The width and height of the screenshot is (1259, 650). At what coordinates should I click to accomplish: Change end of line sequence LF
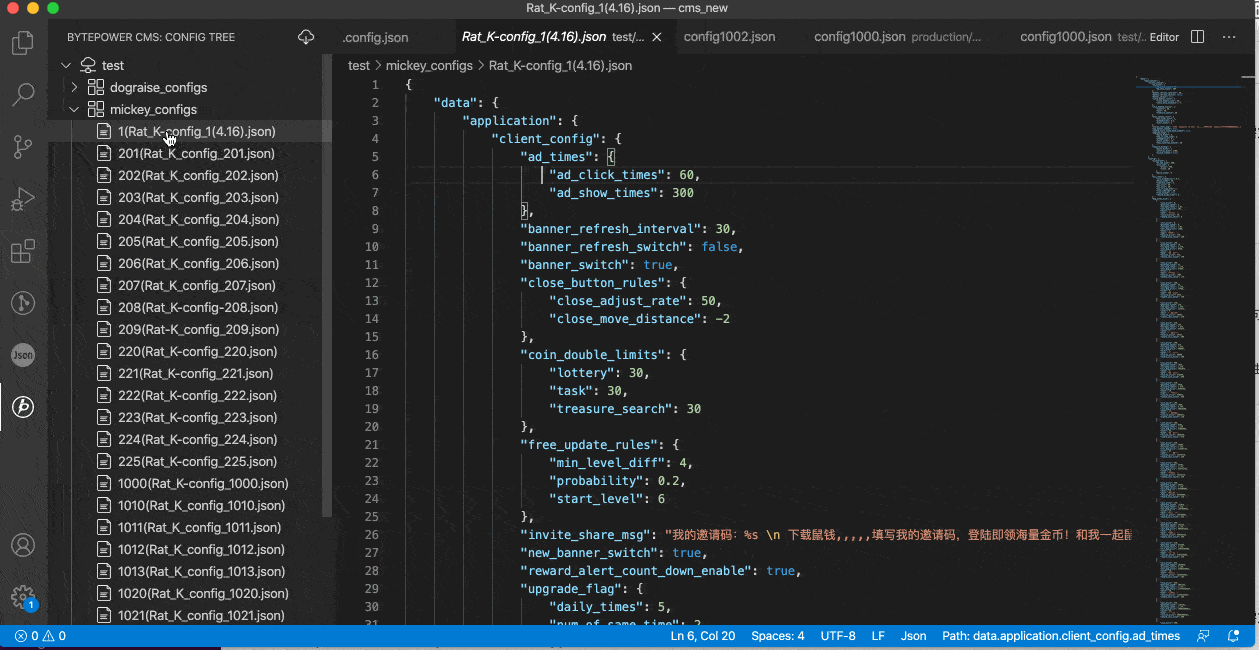point(878,636)
